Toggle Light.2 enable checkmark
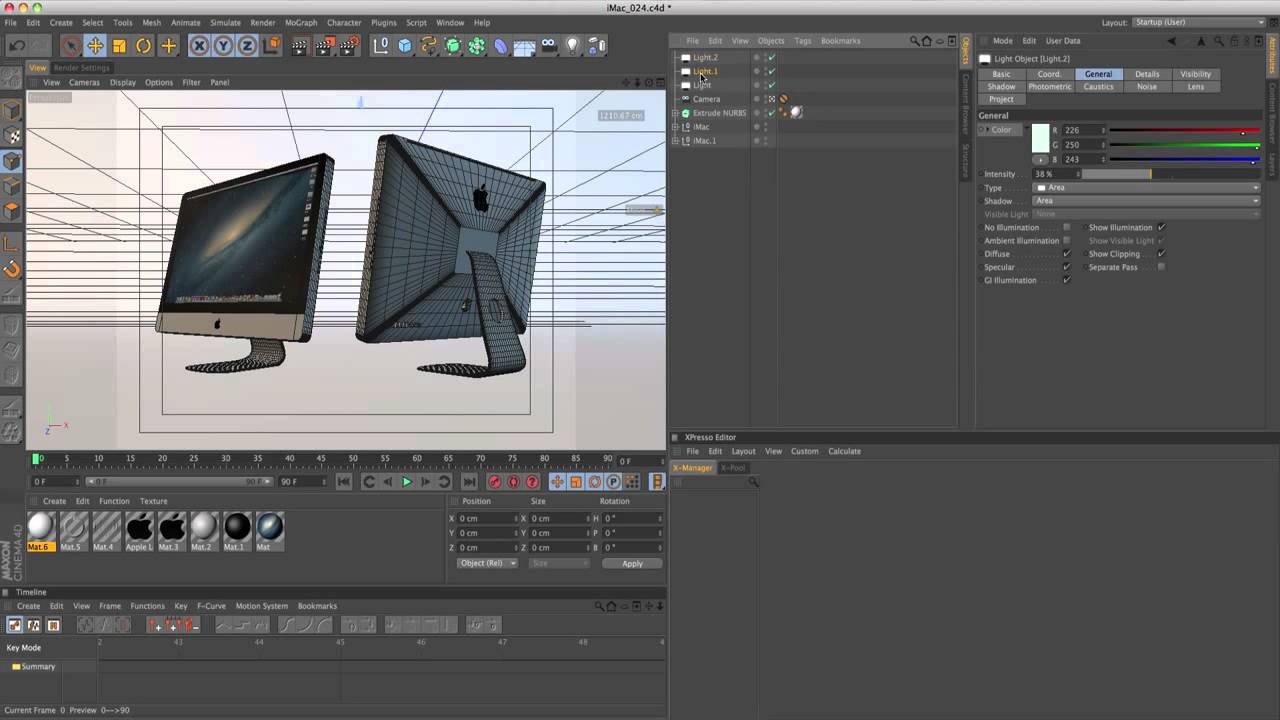 pyautogui.click(x=772, y=58)
